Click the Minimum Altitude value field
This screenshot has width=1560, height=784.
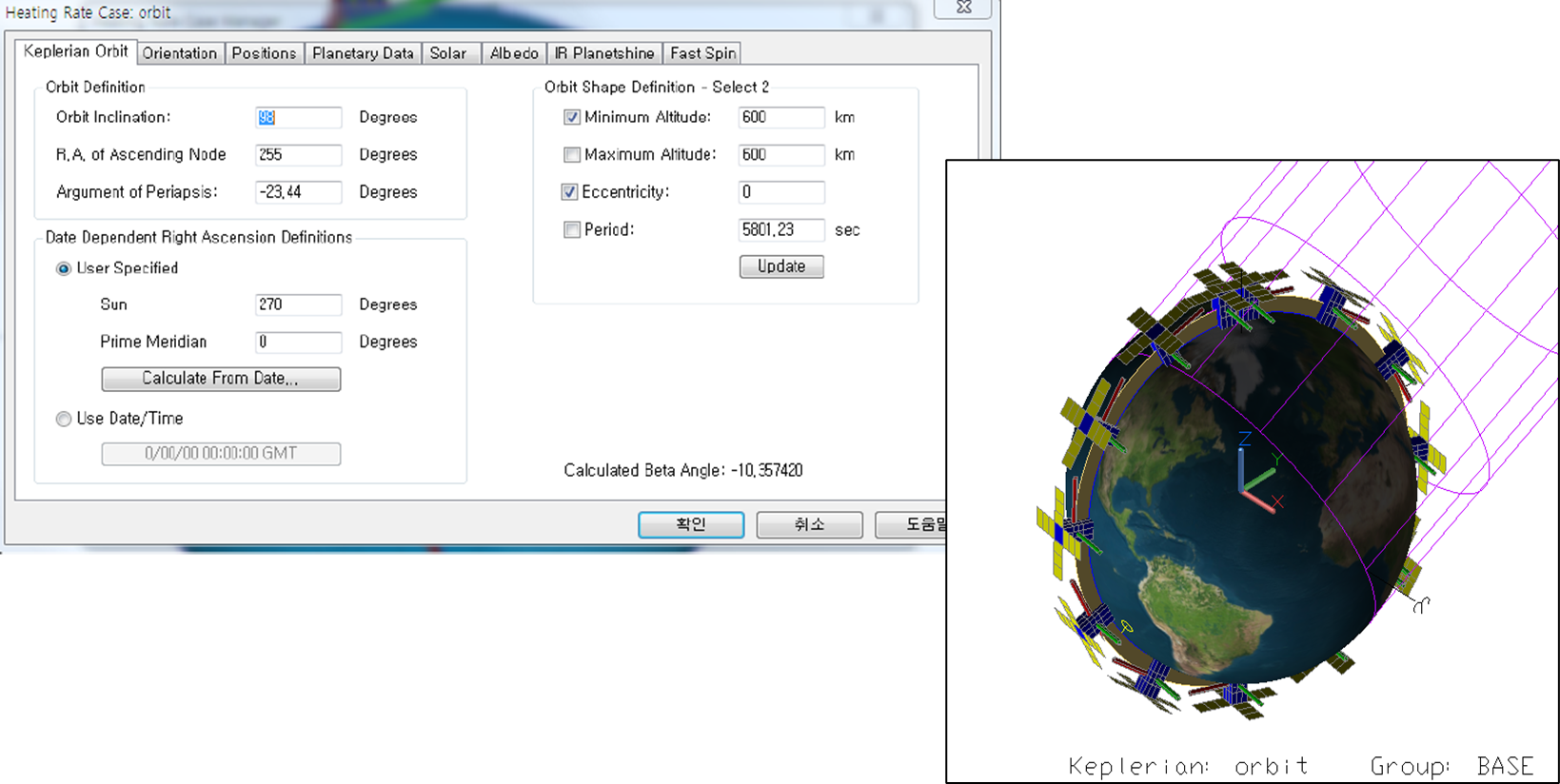coord(781,117)
